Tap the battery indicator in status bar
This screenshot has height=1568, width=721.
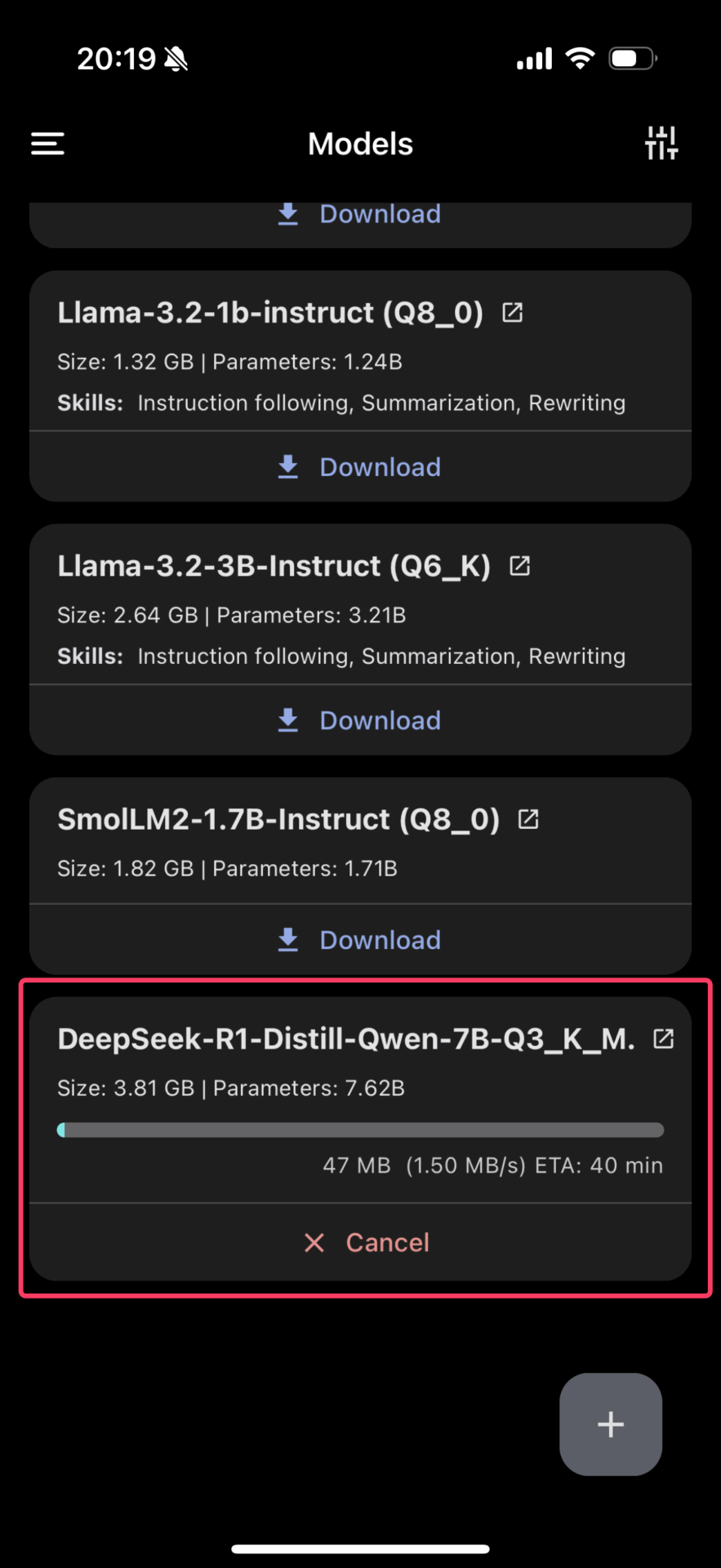(x=632, y=59)
